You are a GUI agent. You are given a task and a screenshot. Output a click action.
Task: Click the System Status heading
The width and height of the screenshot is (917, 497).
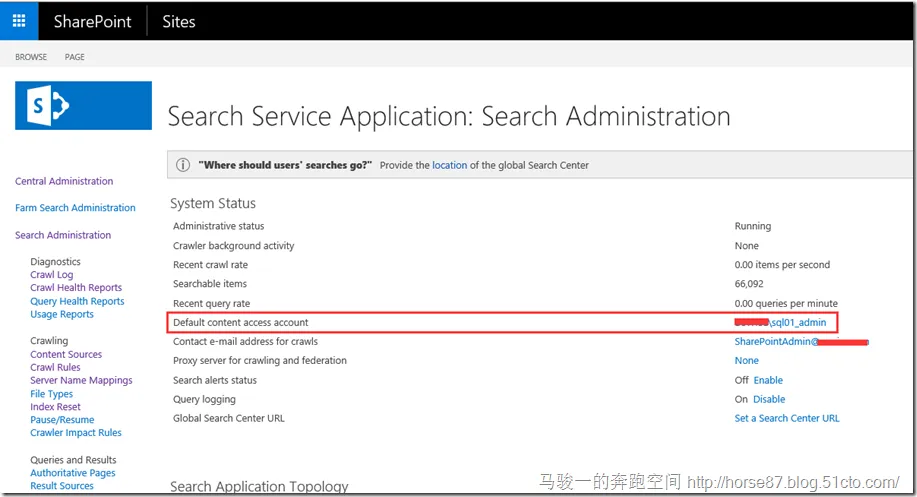213,203
